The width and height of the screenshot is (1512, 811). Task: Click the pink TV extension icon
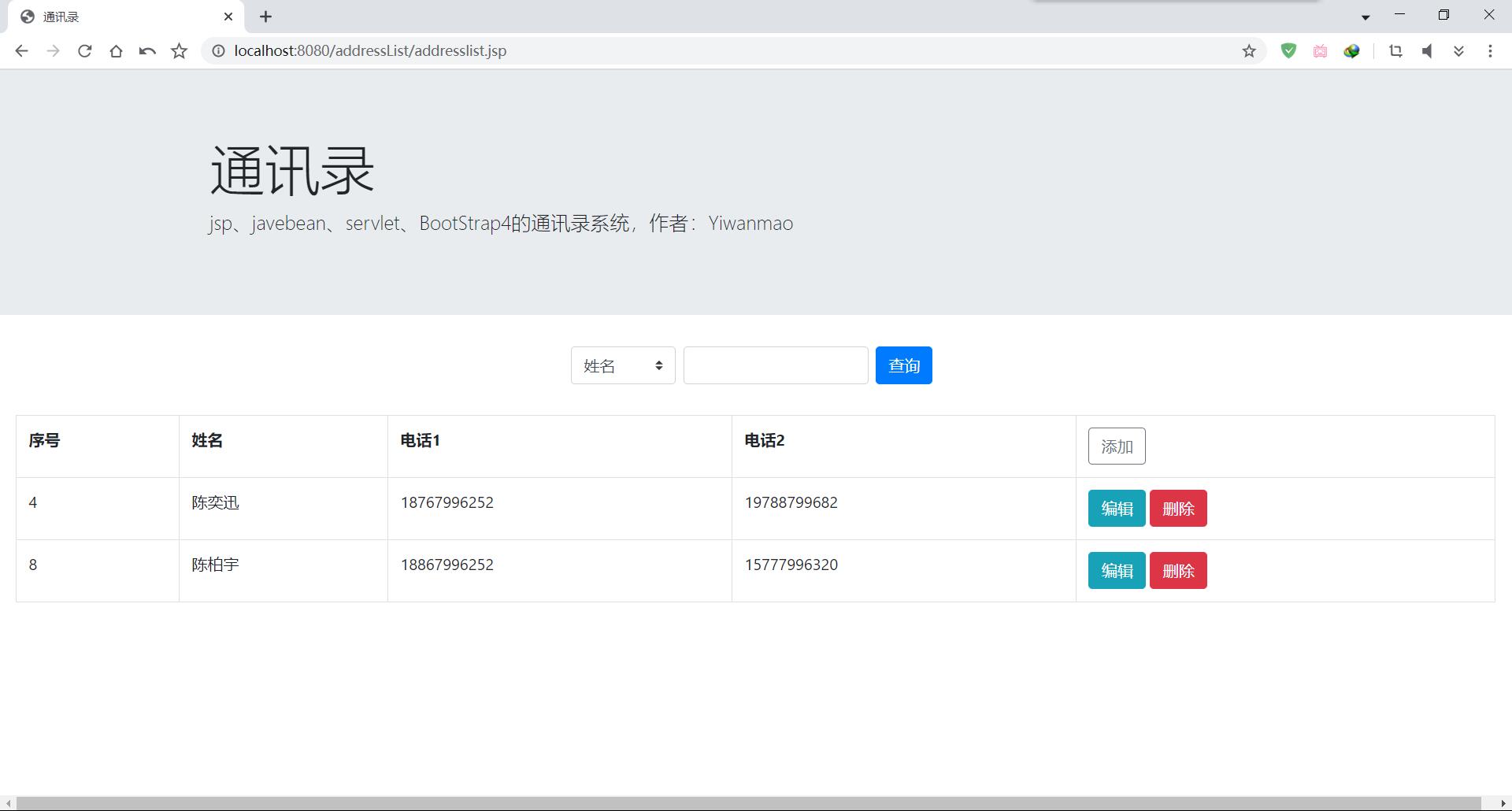pyautogui.click(x=1321, y=50)
